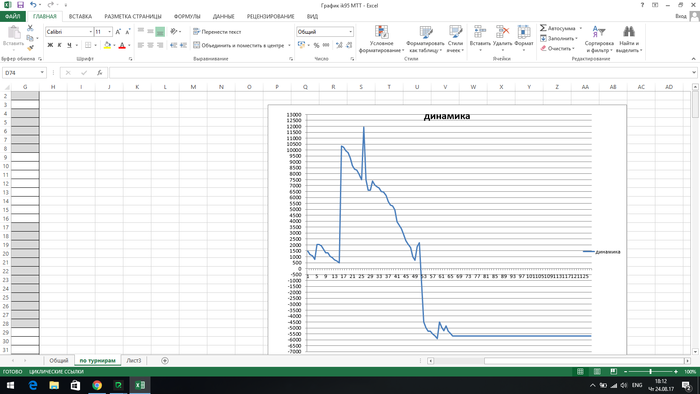Click the Delete cells (Удалить) icon
Screen dimensions: 700x394
point(502,32)
